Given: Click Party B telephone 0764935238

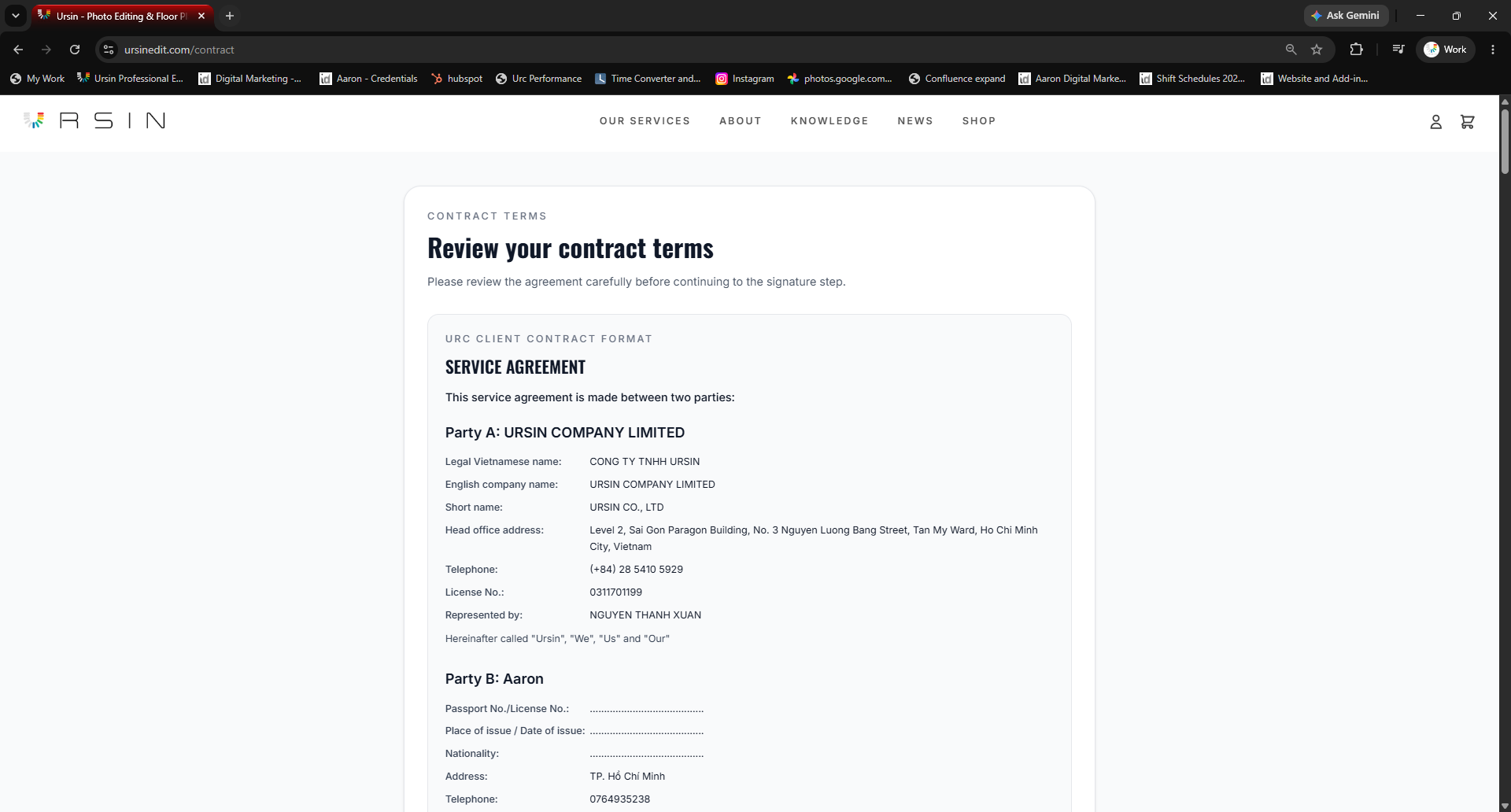Looking at the screenshot, I should [x=619, y=799].
